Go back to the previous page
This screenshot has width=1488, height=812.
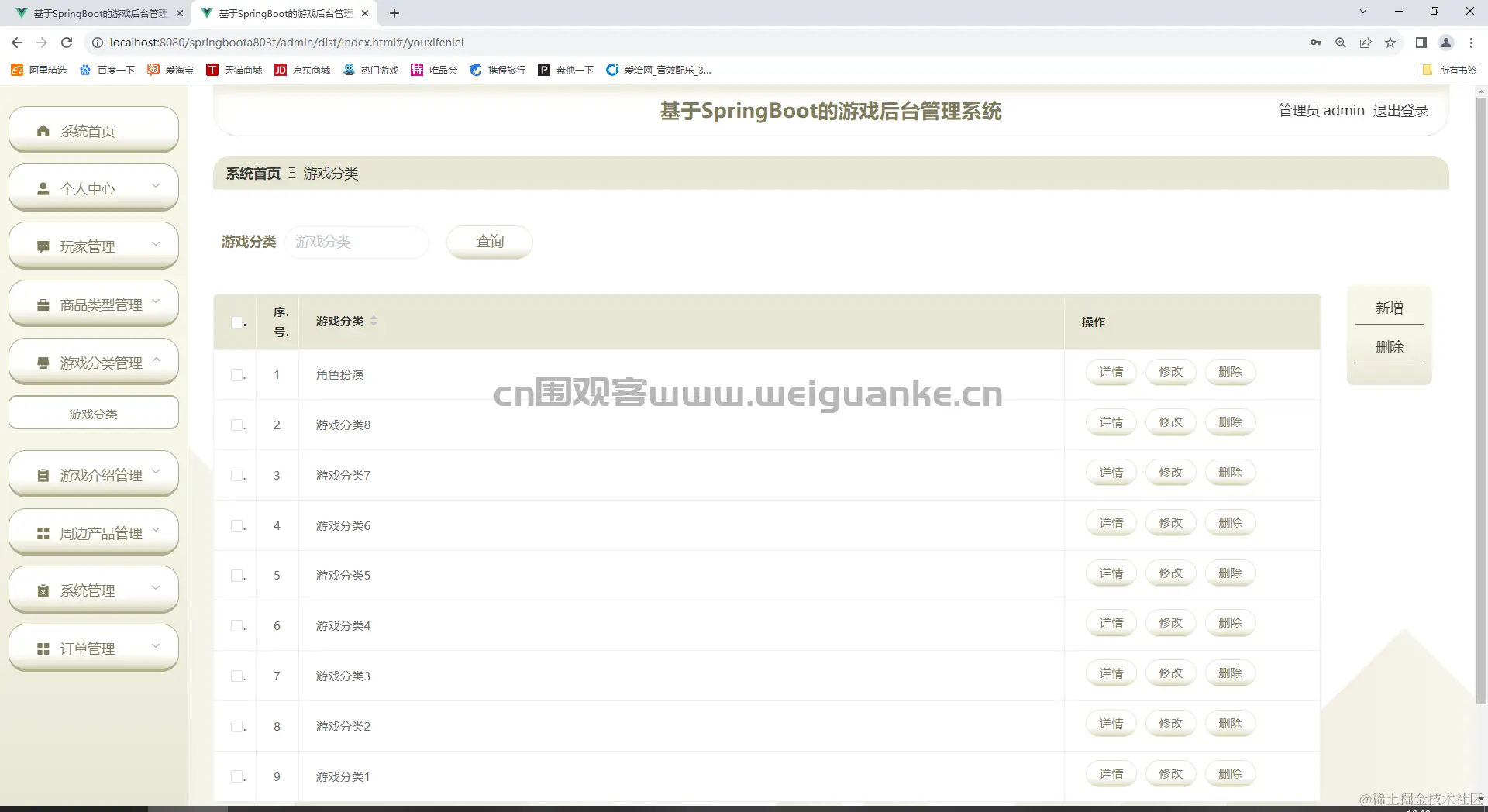tap(17, 43)
